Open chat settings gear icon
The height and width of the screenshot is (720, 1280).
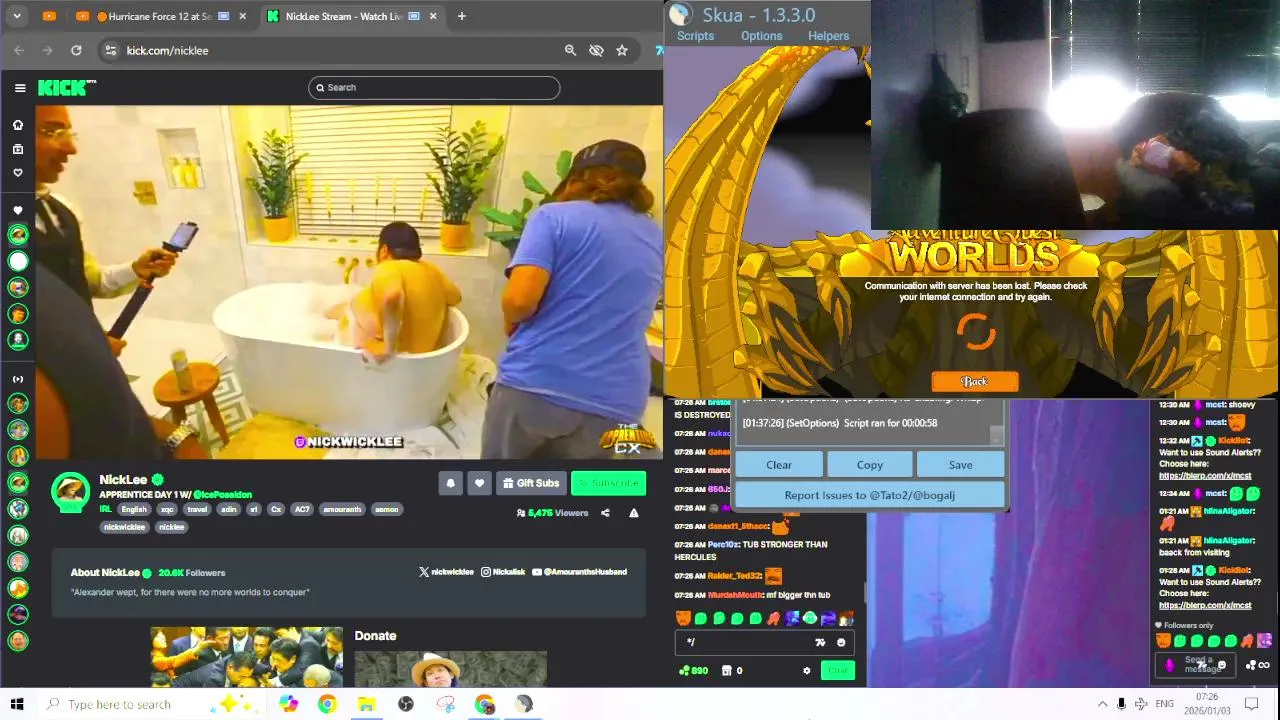807,671
